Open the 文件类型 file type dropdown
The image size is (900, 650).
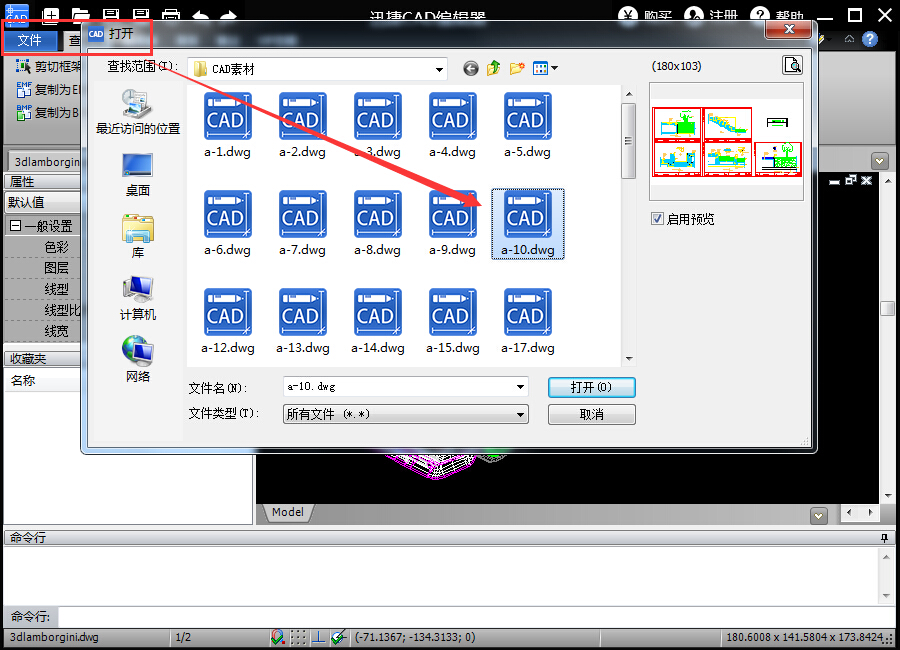[x=406, y=414]
